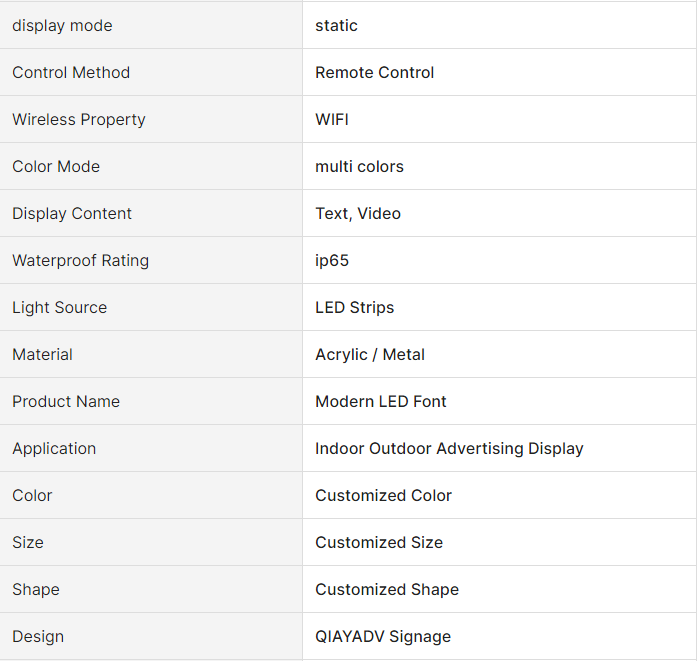Click the 'Waterproof Rating' label
Image resolution: width=698 pixels, height=661 pixels.
point(80,261)
